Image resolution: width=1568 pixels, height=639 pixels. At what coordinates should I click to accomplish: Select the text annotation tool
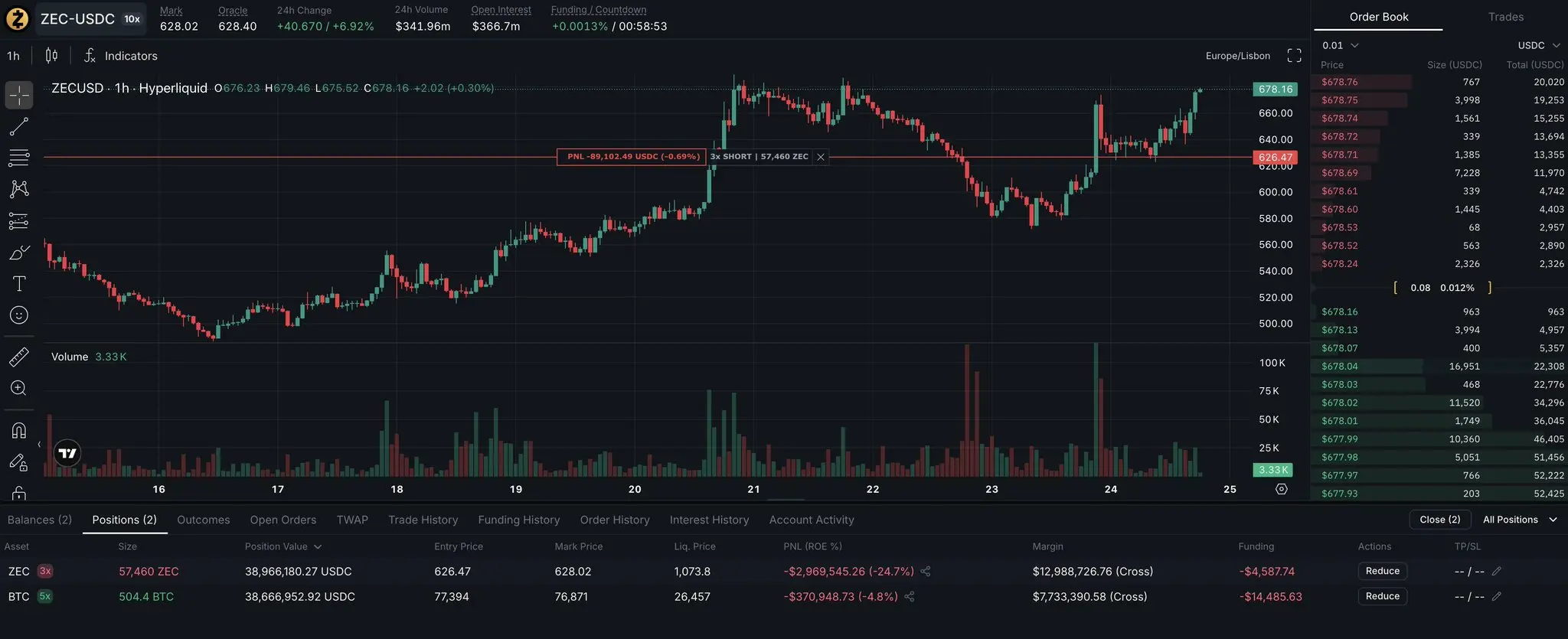pyautogui.click(x=19, y=283)
